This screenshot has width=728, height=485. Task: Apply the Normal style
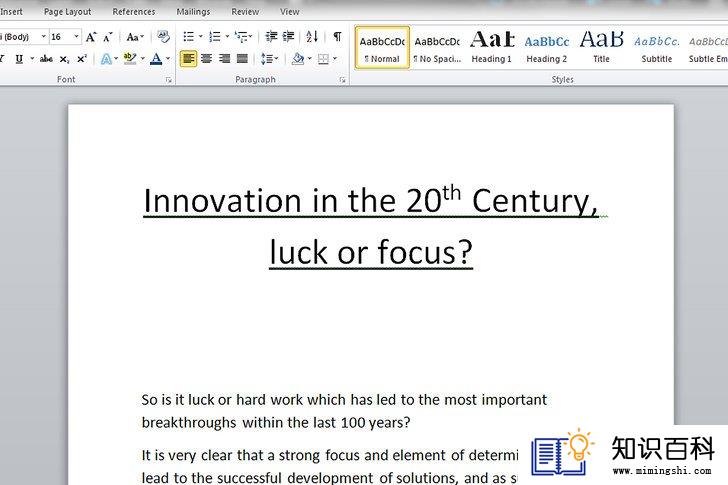tap(382, 48)
